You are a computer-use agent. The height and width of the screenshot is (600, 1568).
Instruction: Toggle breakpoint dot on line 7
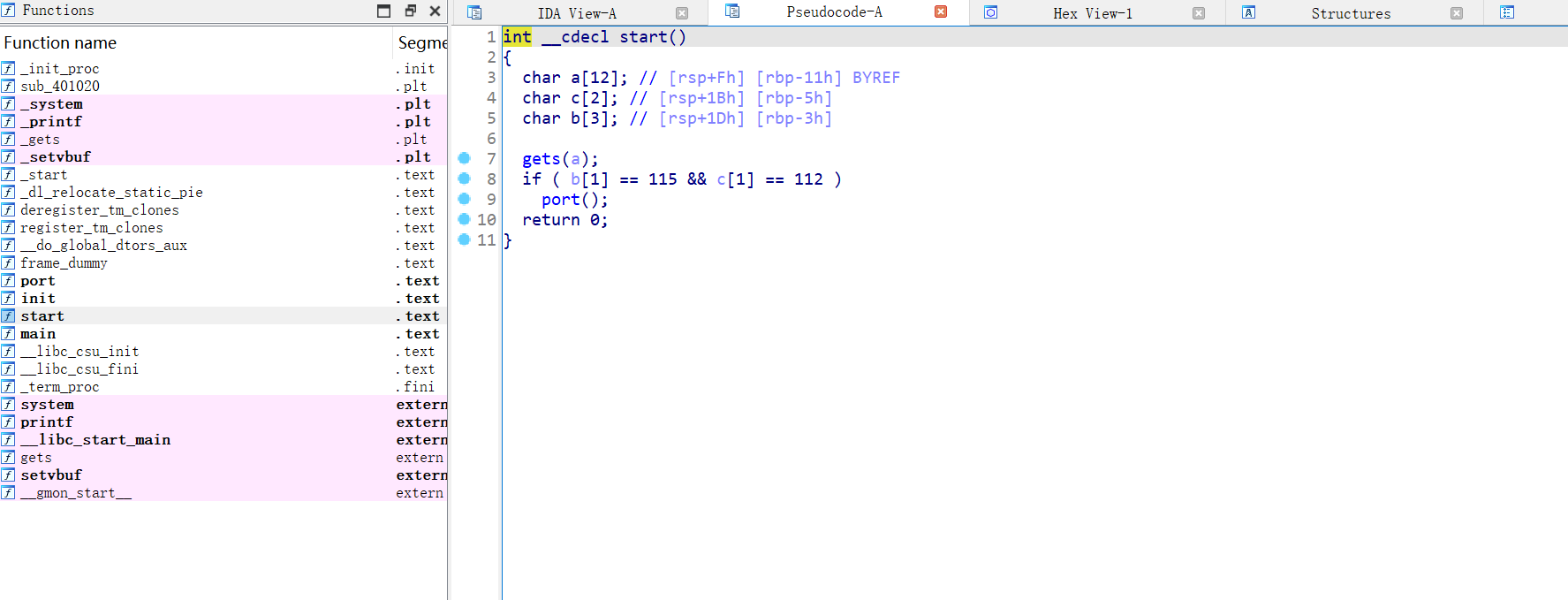click(x=464, y=158)
